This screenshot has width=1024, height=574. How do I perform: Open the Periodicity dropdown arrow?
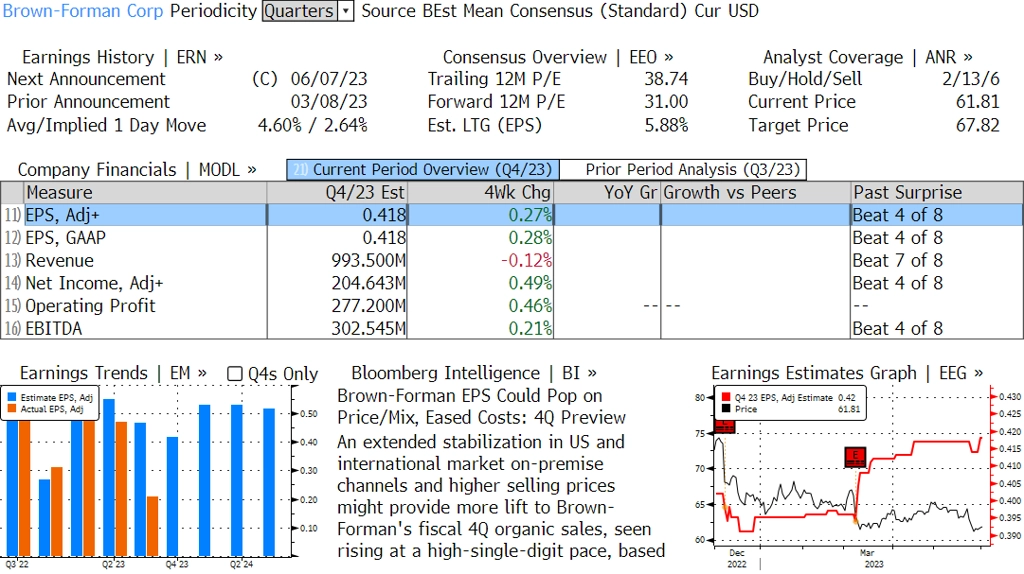(x=346, y=11)
